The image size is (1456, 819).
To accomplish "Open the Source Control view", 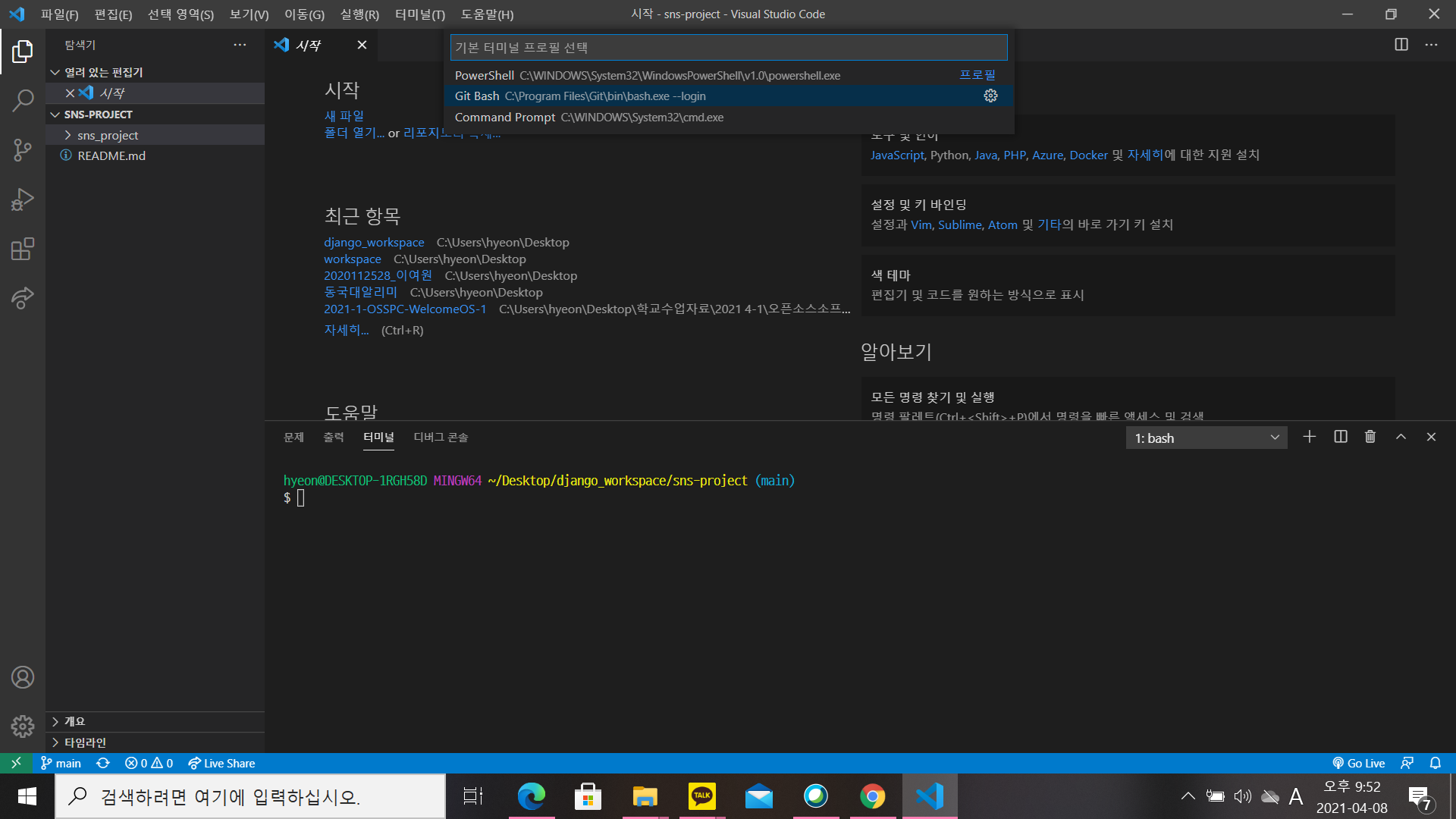I will (23, 149).
